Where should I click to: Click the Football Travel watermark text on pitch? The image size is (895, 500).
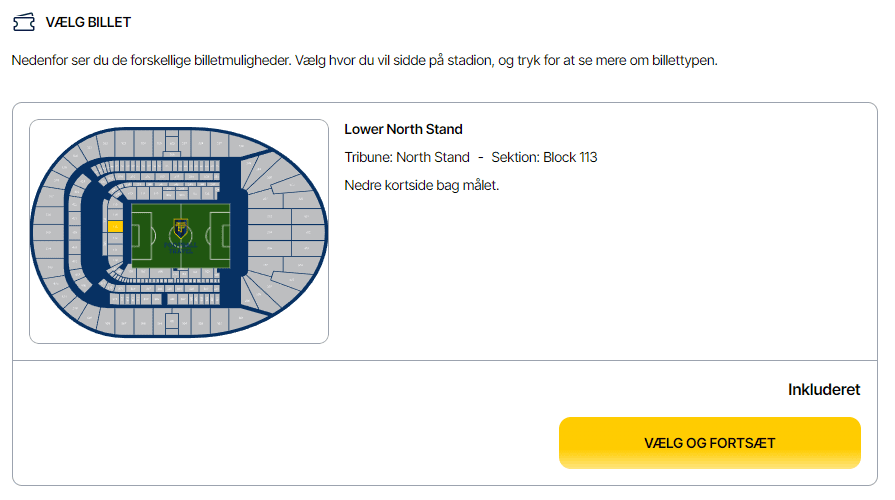point(180,248)
